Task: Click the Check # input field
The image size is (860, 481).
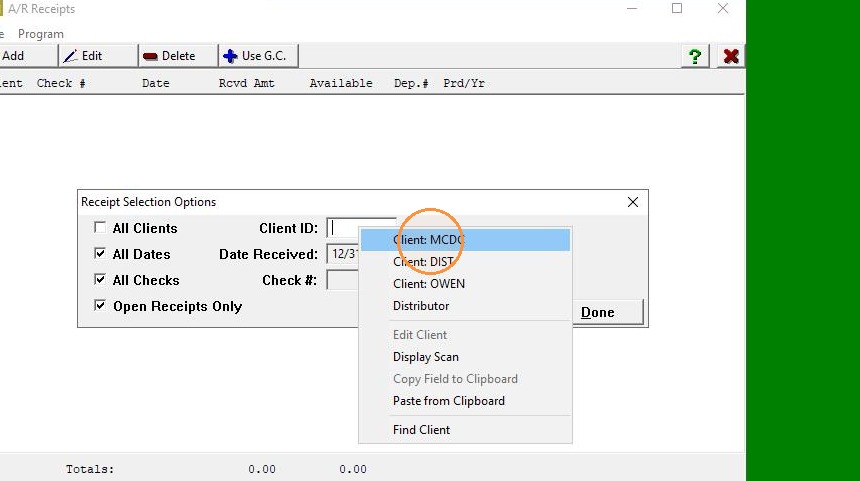Action: [343, 280]
